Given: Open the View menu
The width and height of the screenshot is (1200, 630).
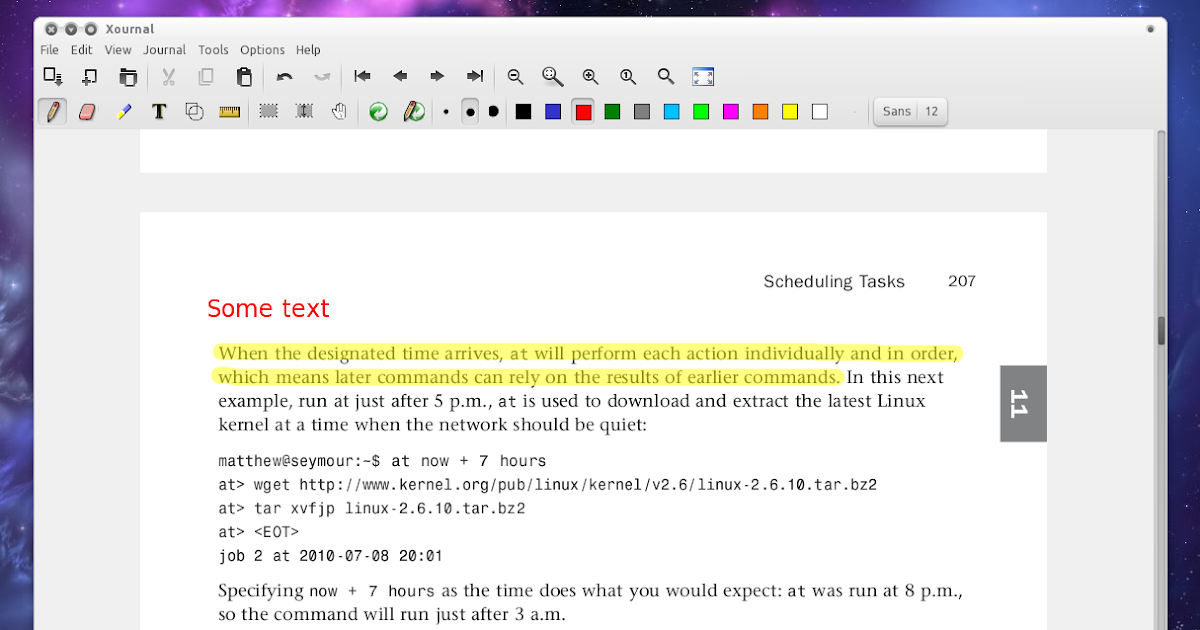Looking at the screenshot, I should [118, 50].
